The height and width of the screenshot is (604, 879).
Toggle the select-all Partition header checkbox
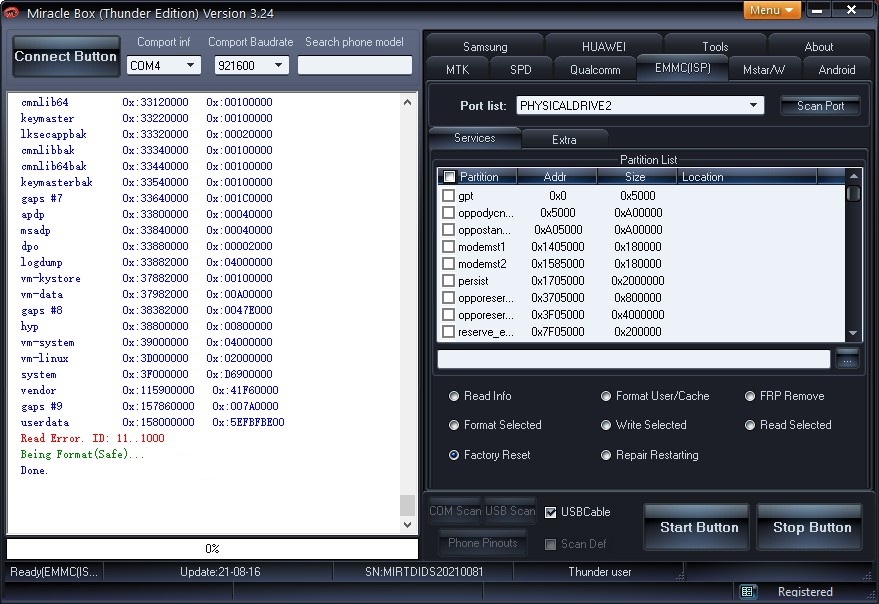point(449,177)
